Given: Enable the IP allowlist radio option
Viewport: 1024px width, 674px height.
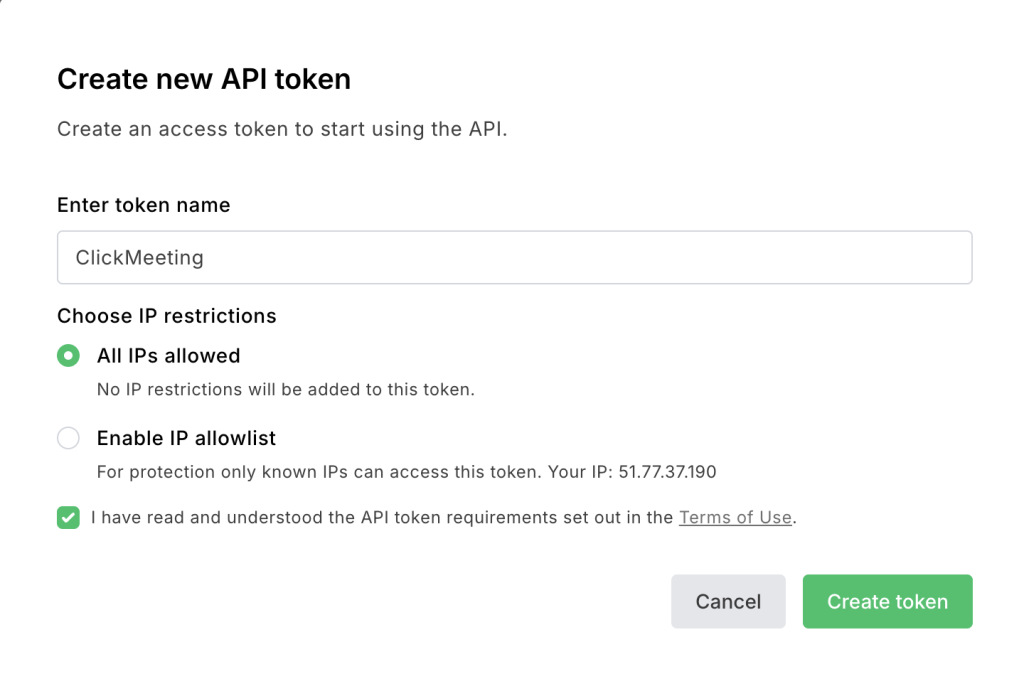Looking at the screenshot, I should point(68,438).
